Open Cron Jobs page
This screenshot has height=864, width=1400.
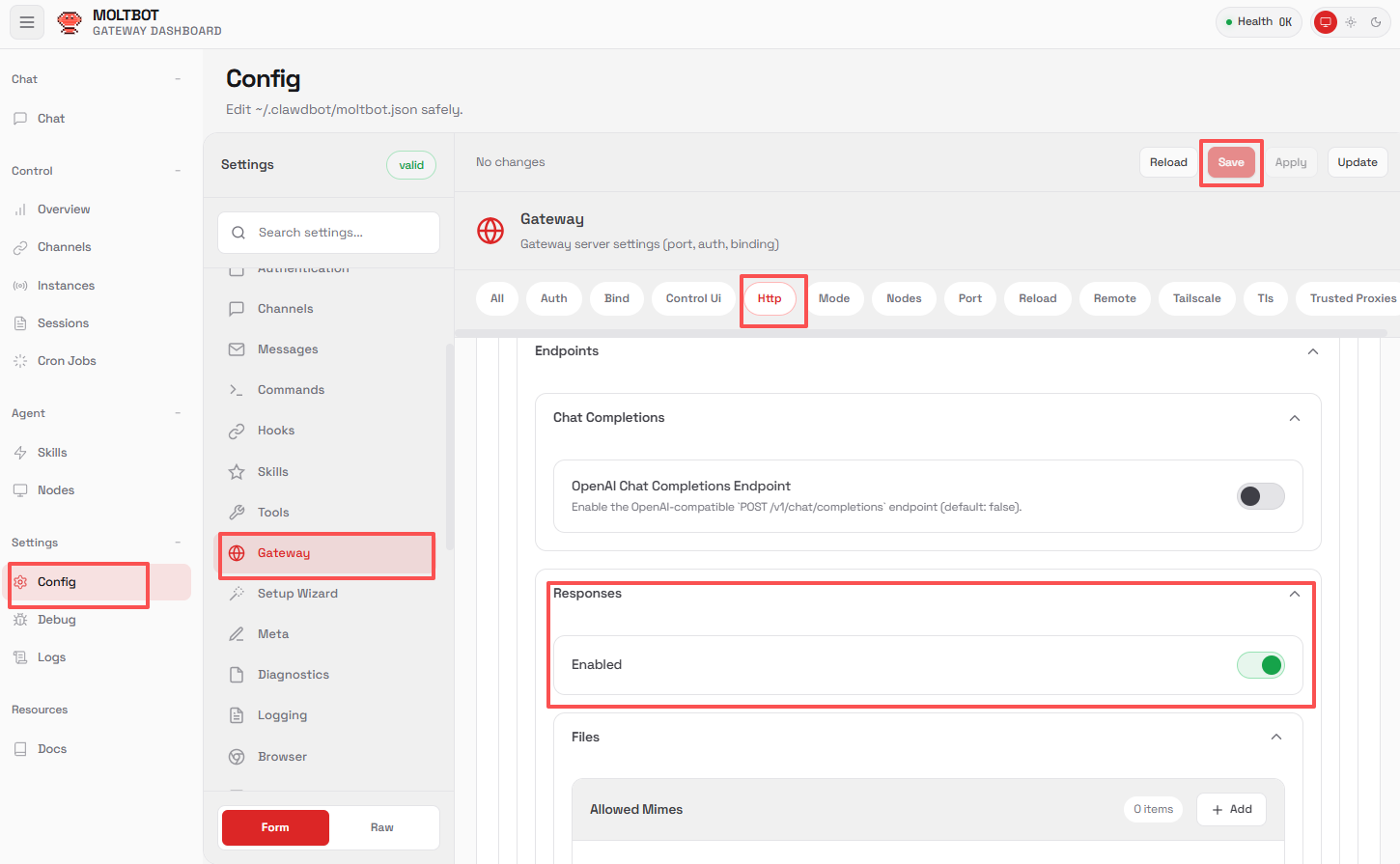click(x=96, y=361)
